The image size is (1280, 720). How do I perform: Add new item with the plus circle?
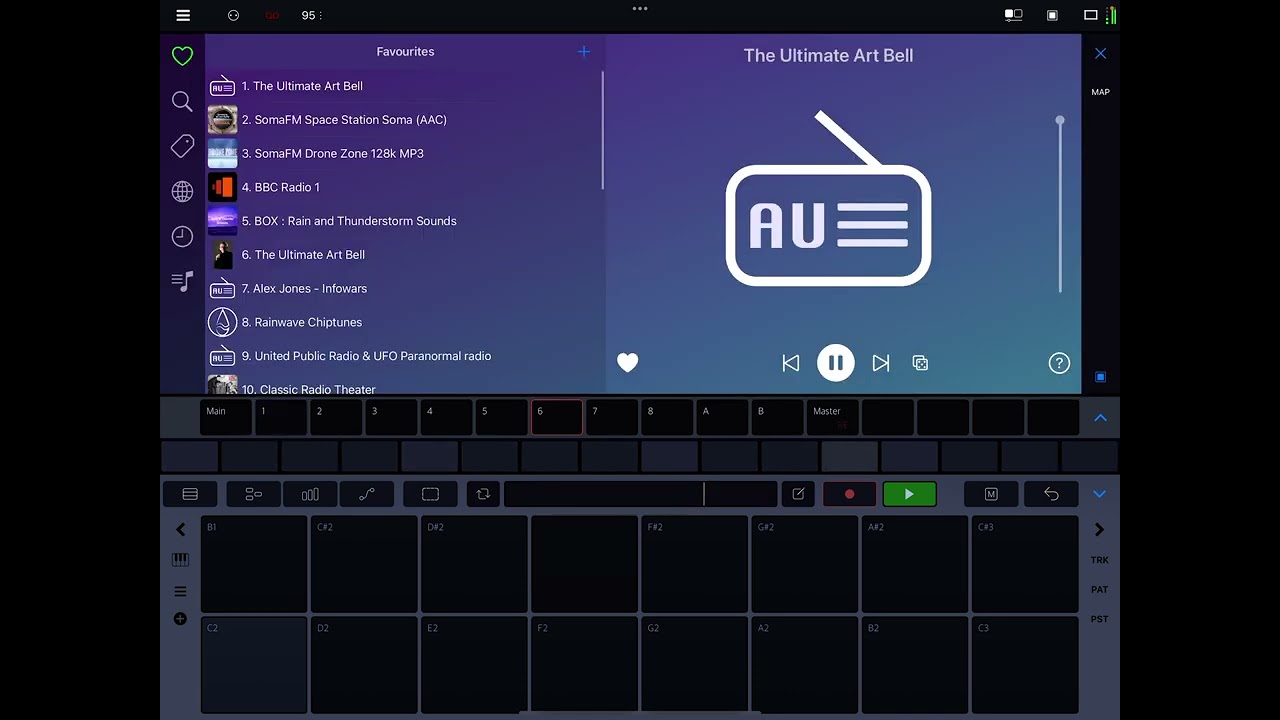tap(180, 619)
